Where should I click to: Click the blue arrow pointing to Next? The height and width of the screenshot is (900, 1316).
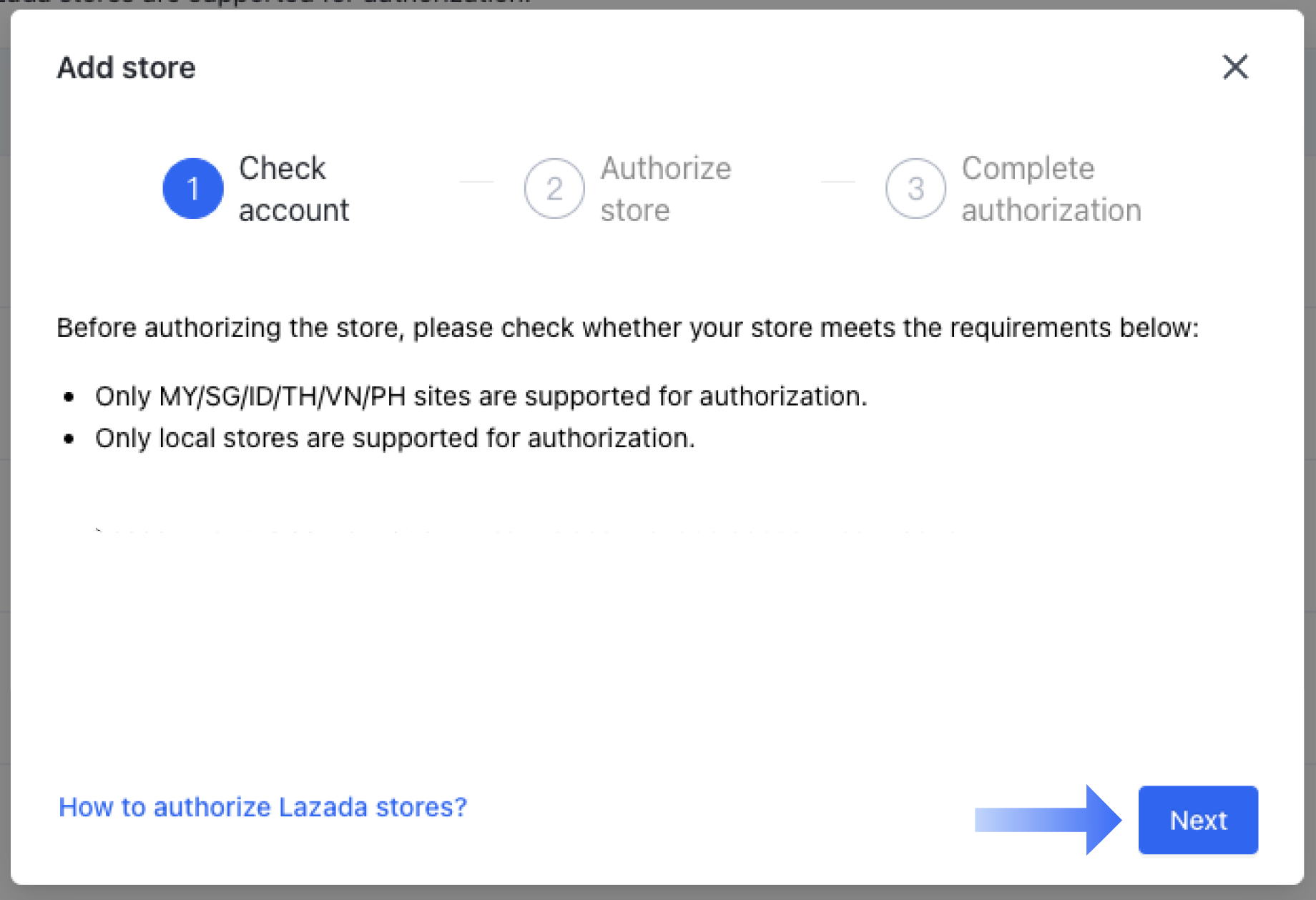[1048, 820]
